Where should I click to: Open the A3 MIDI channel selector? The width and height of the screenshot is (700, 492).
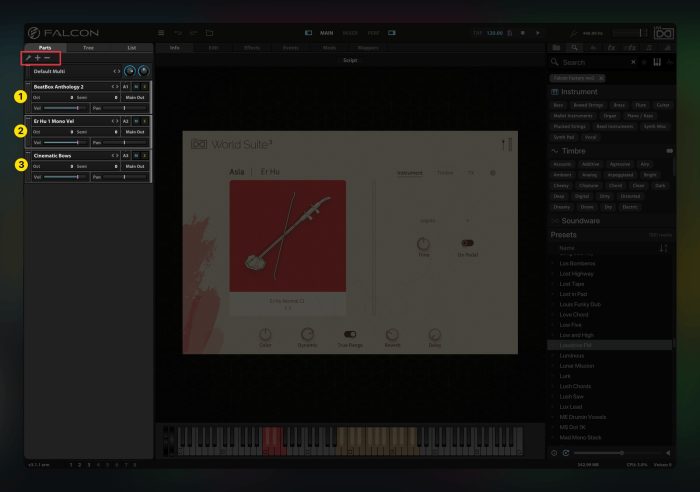click(125, 155)
